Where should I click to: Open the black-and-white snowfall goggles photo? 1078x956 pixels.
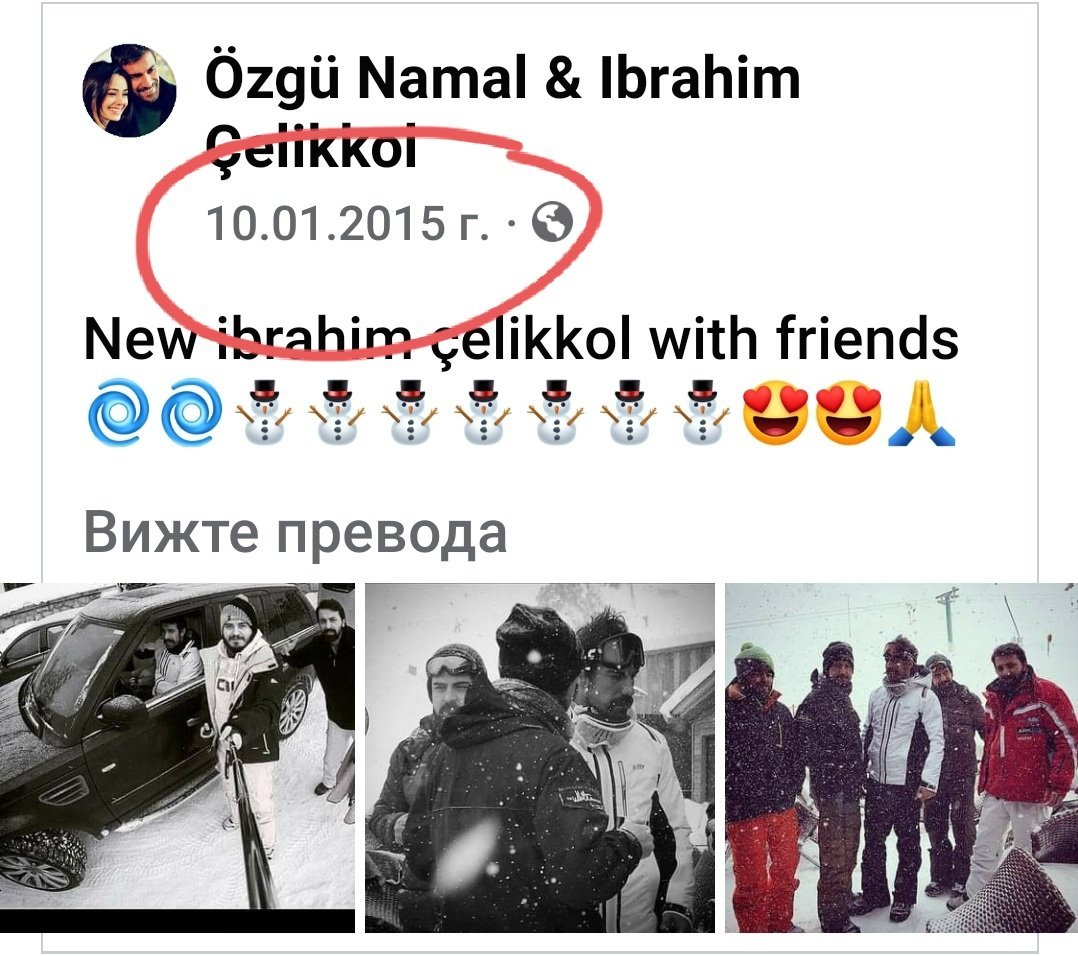[x=540, y=757]
